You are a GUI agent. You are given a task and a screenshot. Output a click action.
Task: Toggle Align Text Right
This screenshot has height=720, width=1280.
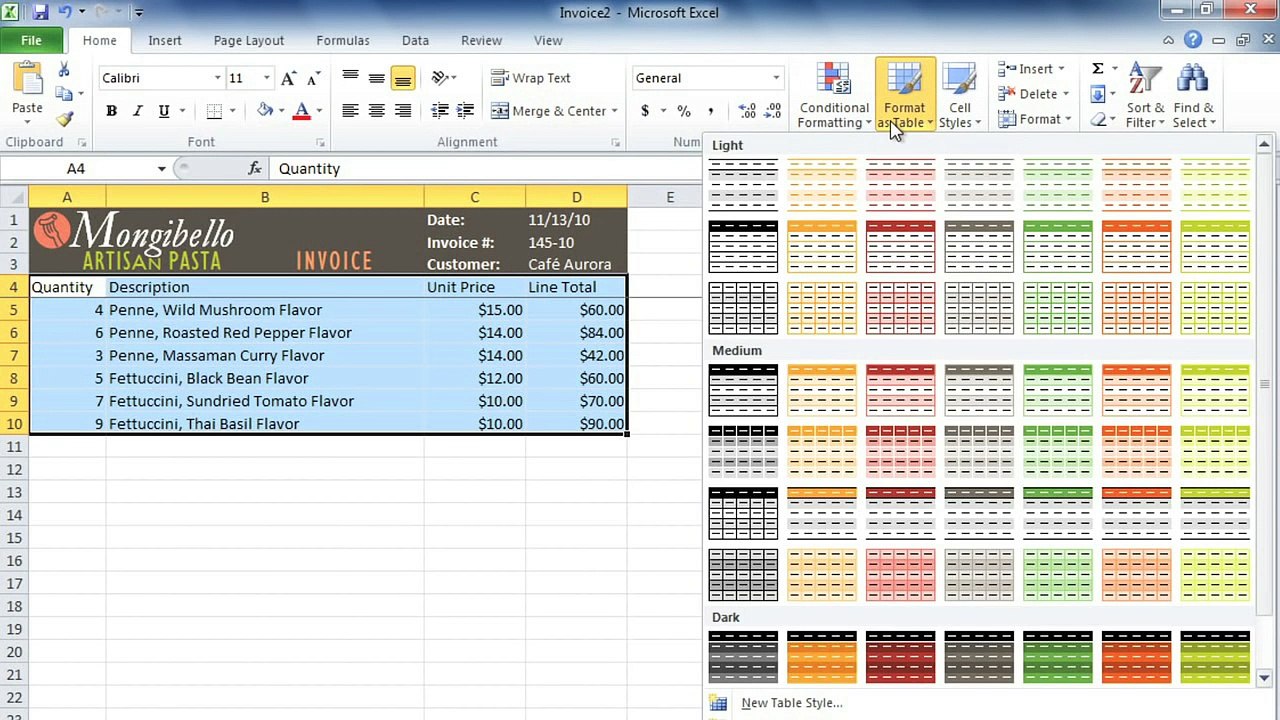pos(402,111)
